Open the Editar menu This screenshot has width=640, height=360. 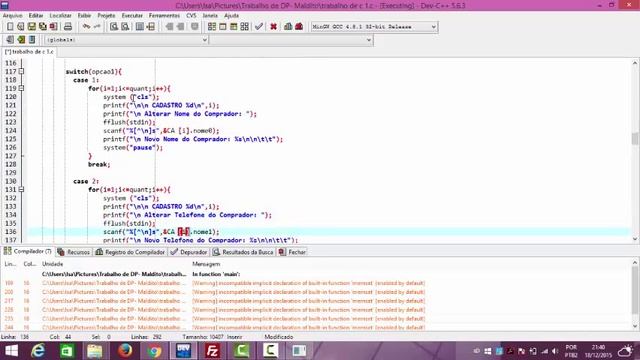pos(36,16)
